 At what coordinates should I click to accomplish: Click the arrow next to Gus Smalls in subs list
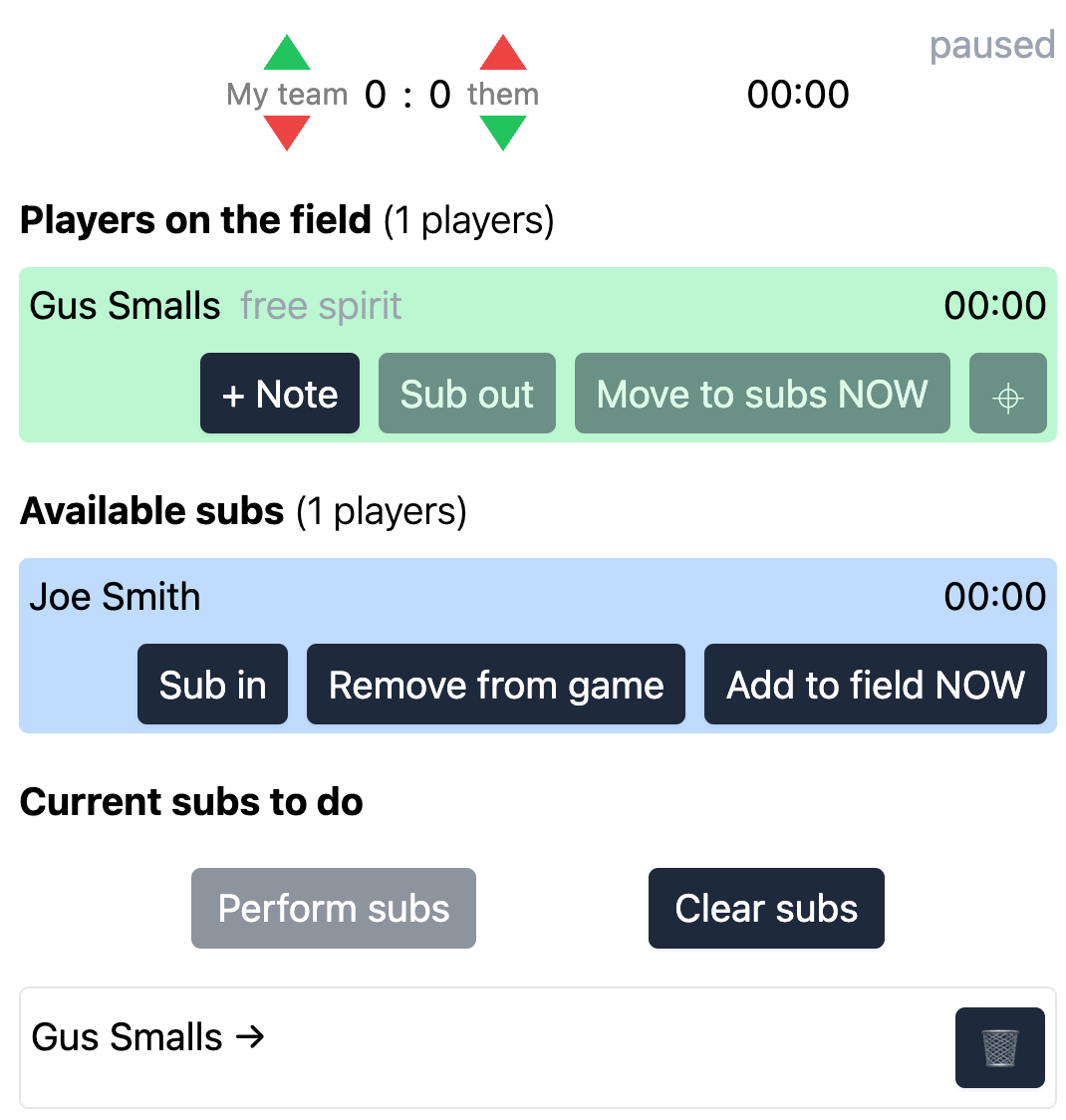click(x=251, y=1036)
